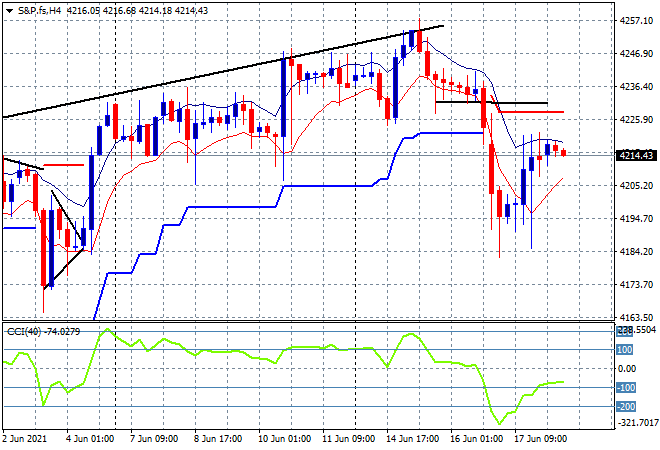
Task: Click the CCI 0.00 level label
Action: tap(627, 369)
